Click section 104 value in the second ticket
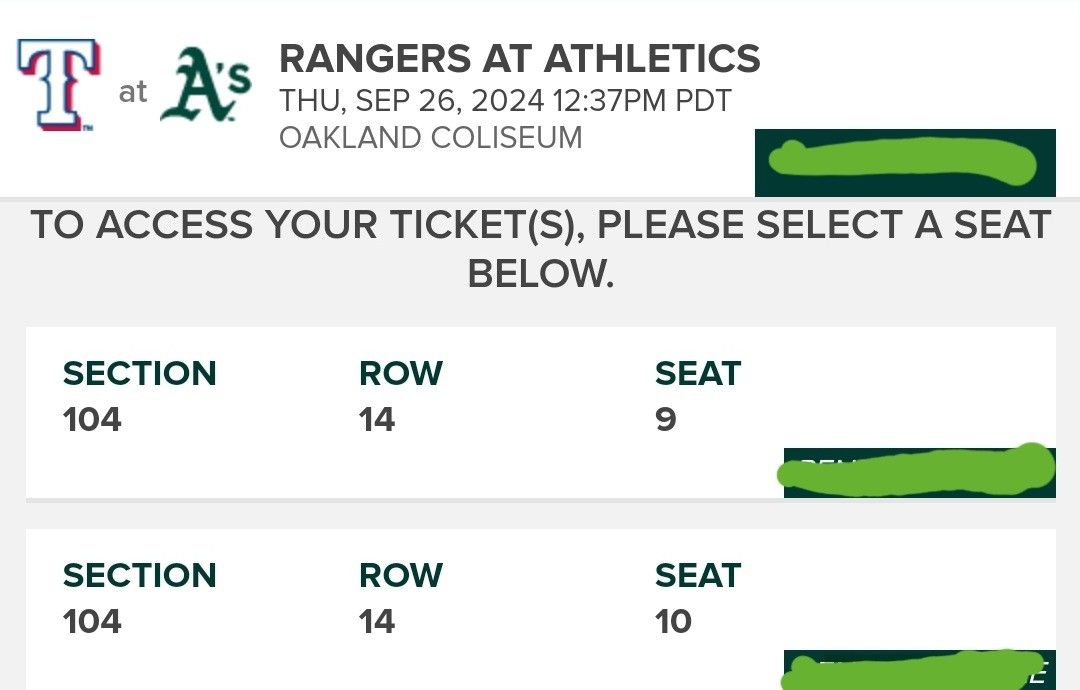 coord(92,621)
